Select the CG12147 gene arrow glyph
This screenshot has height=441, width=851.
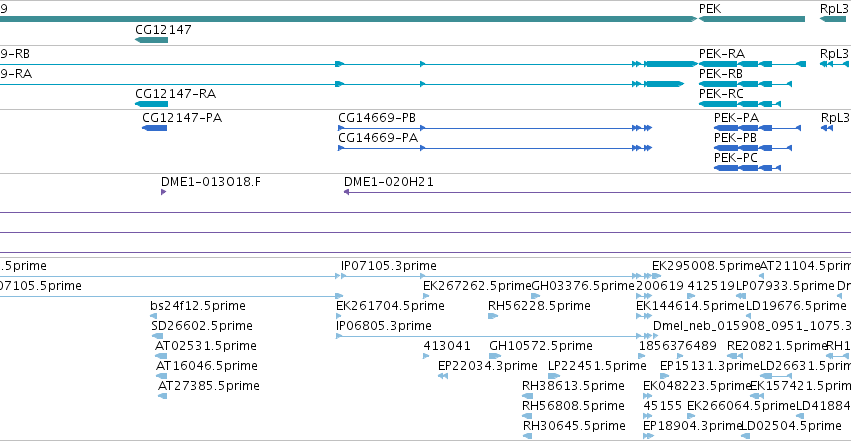(x=151, y=40)
